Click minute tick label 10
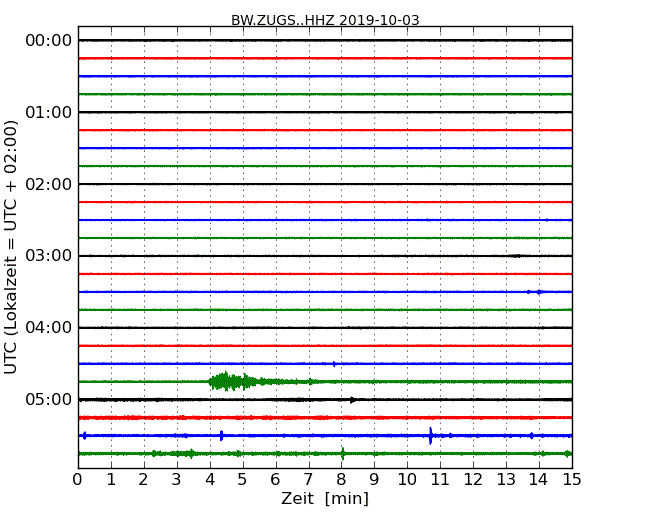 407,480
